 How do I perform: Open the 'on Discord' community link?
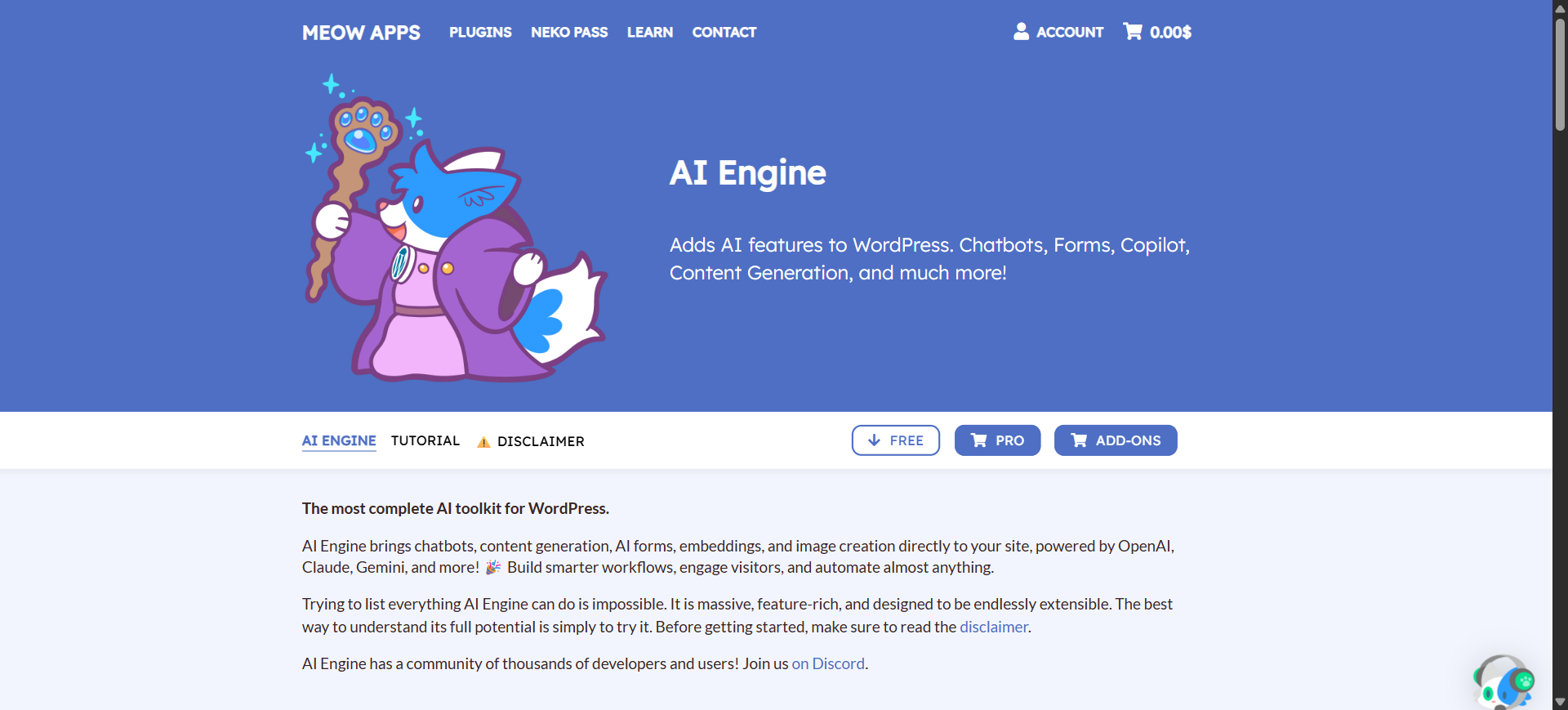pyautogui.click(x=827, y=663)
